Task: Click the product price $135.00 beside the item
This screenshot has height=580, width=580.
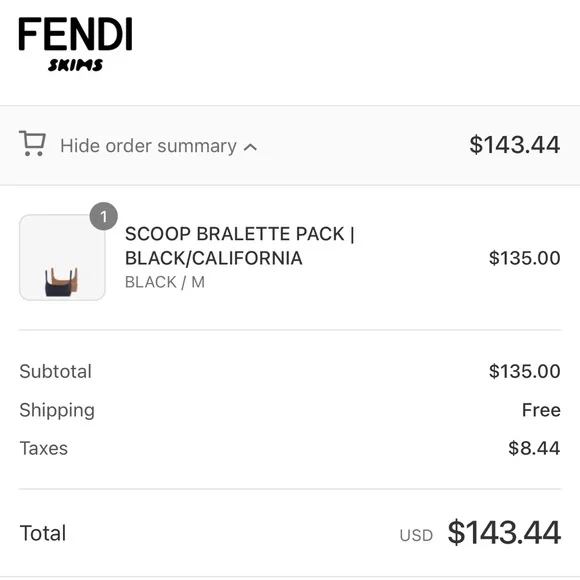Action: pyautogui.click(x=525, y=258)
